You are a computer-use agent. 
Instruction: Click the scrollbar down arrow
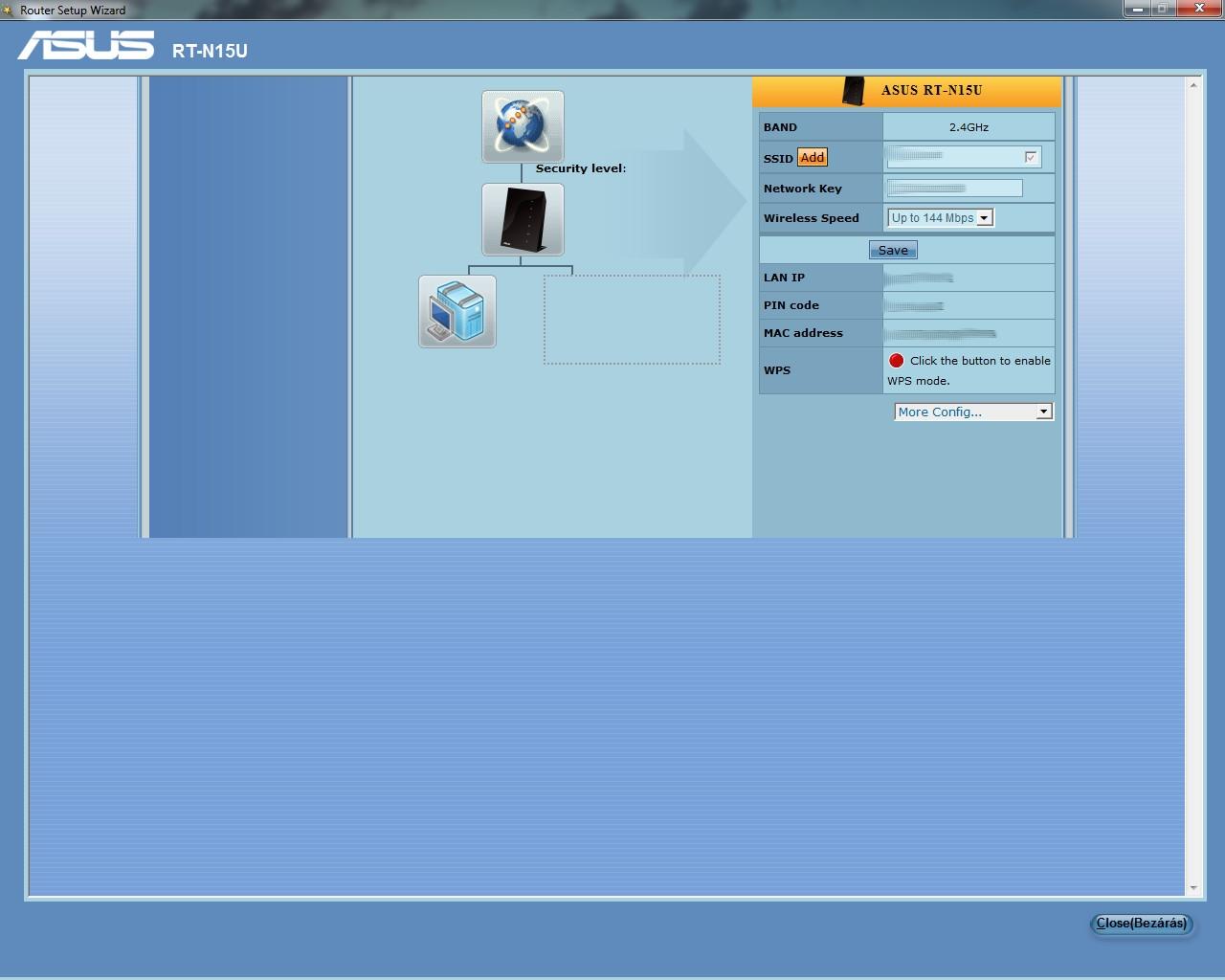(x=1193, y=888)
